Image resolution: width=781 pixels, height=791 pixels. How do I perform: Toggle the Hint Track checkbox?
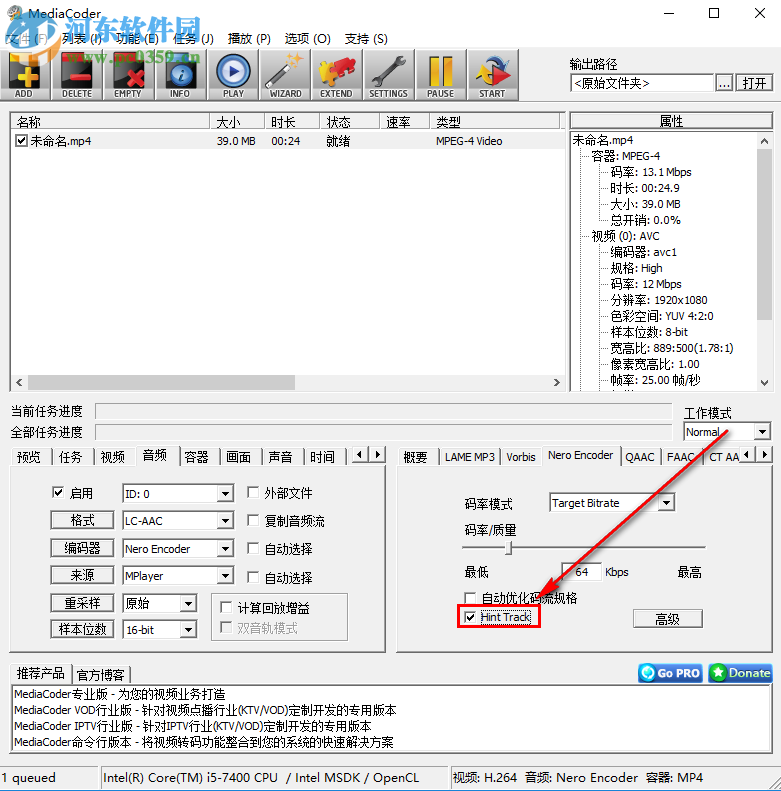[x=470, y=617]
